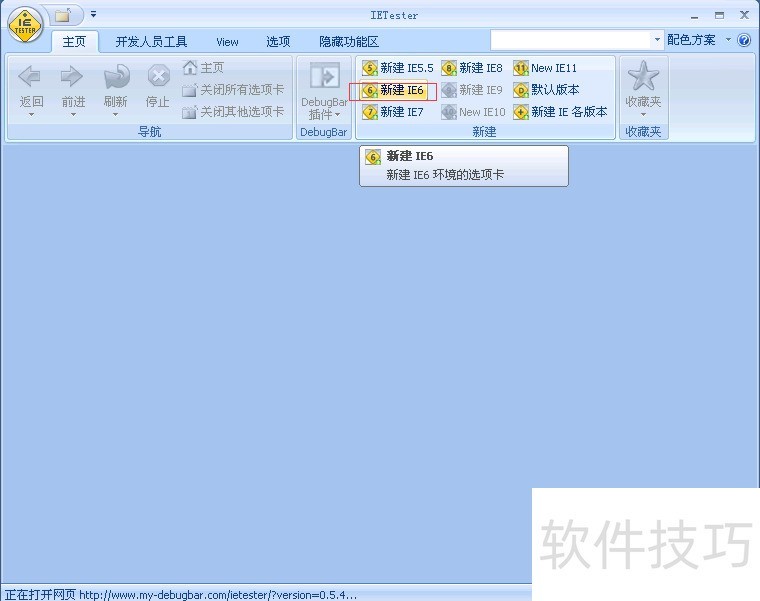Open the Options (选项) ribbon tab
Image resolution: width=760 pixels, height=601 pixels.
click(278, 42)
